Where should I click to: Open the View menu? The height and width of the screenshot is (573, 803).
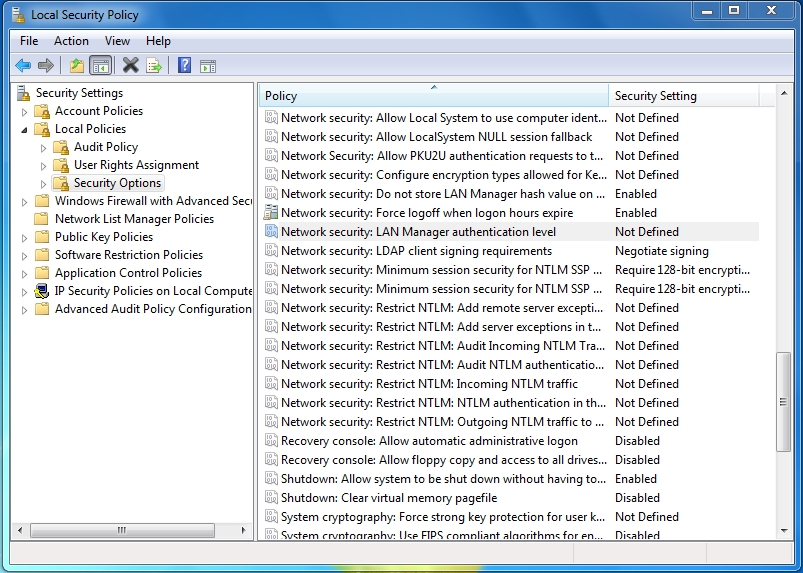pos(117,41)
